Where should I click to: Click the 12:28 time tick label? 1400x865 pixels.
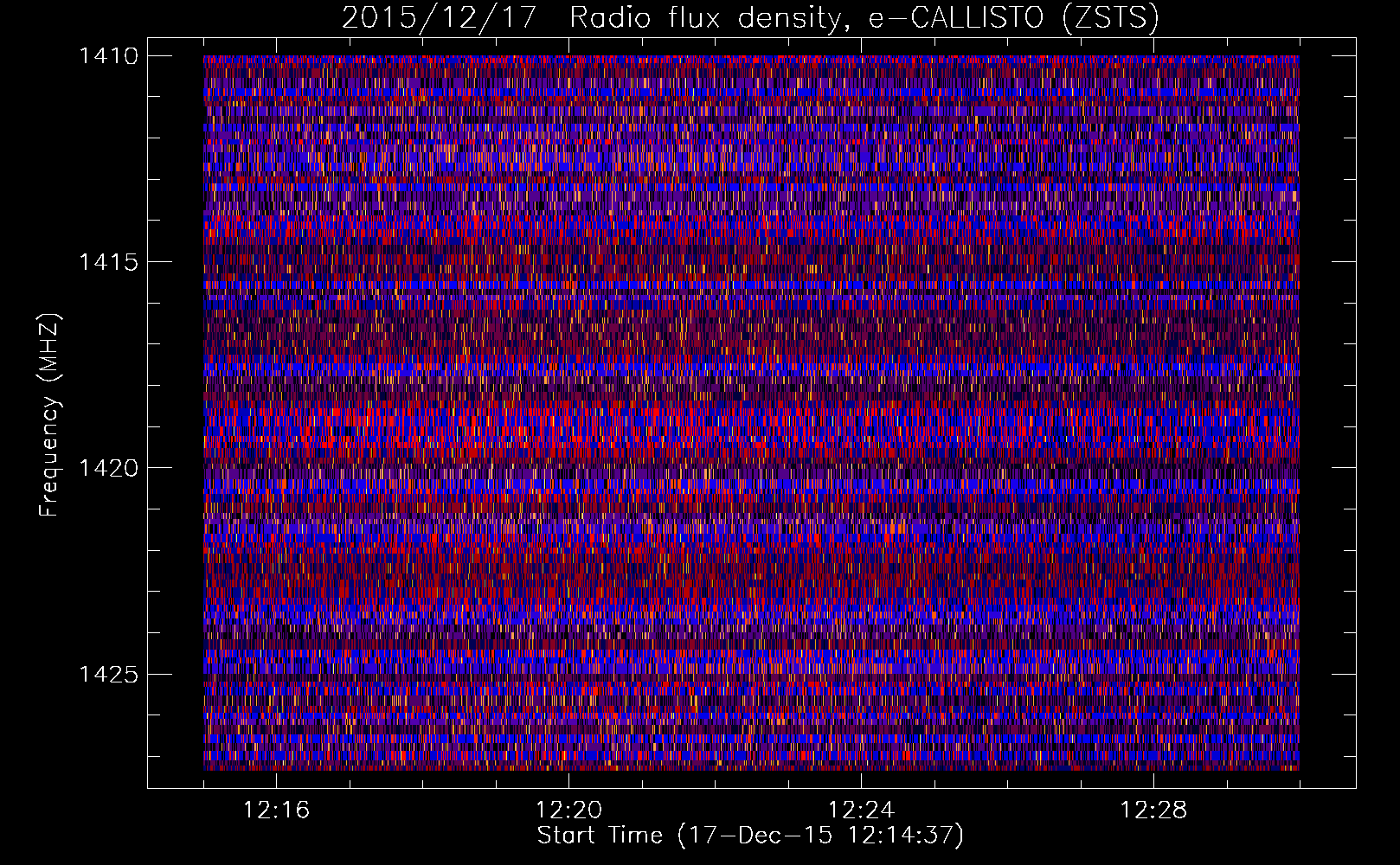tap(1153, 811)
